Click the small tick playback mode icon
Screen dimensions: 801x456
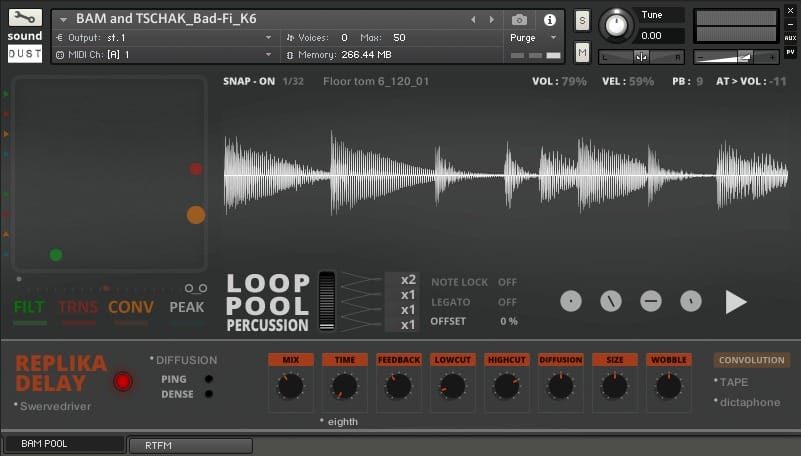pos(691,301)
